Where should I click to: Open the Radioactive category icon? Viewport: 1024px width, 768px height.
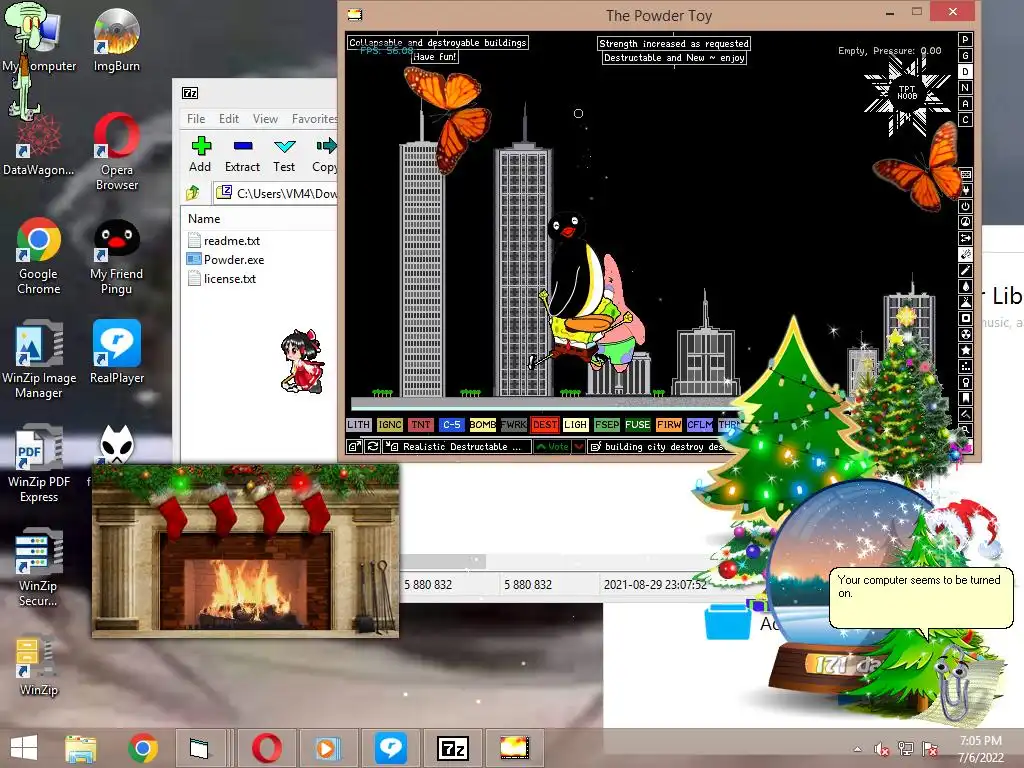[x=966, y=334]
